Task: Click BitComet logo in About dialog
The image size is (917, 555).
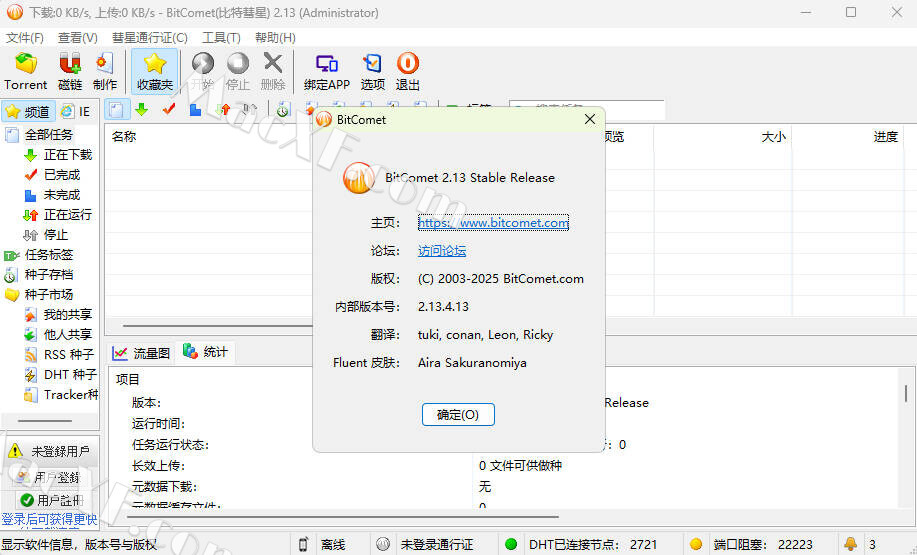Action: pos(358,178)
